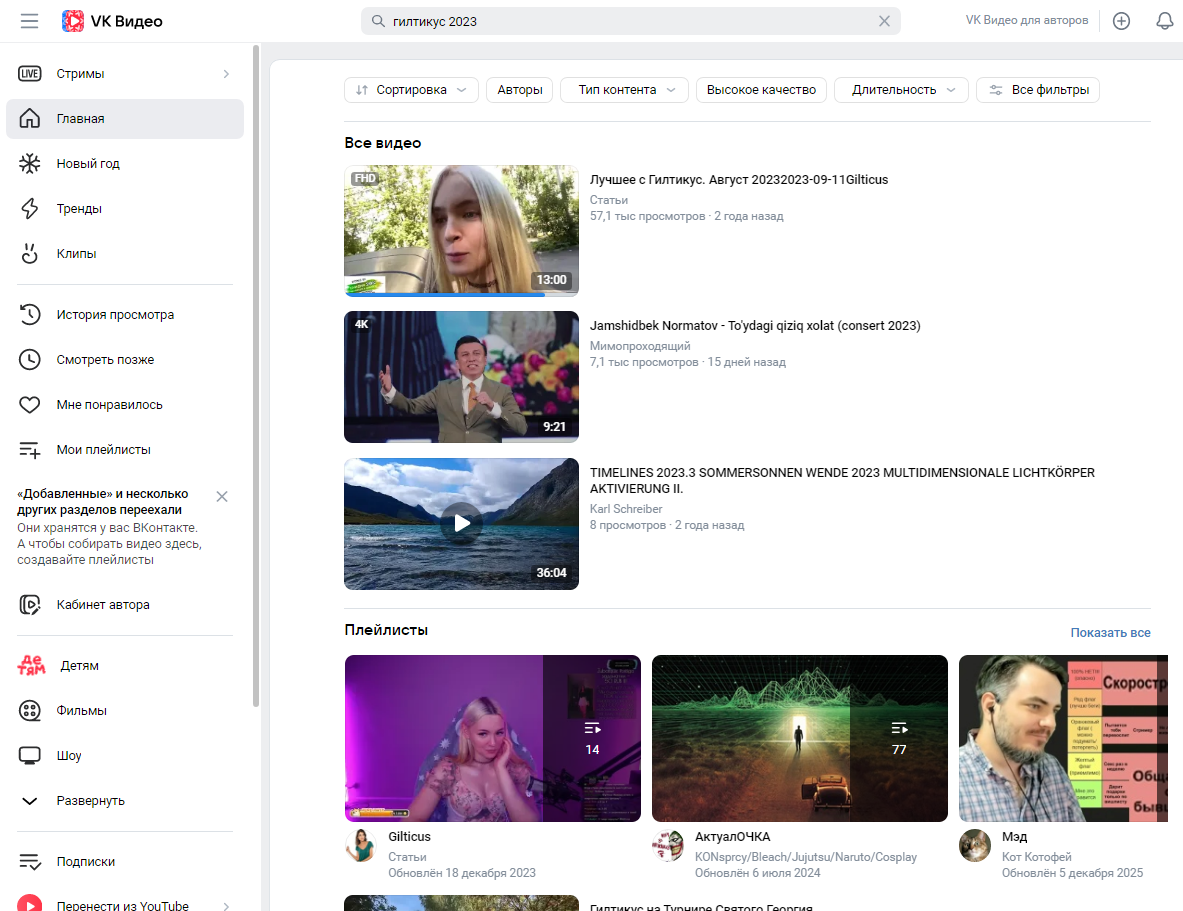This screenshot has width=1183, height=911.
Task: Open Стримы in the sidebar
Action: (124, 74)
